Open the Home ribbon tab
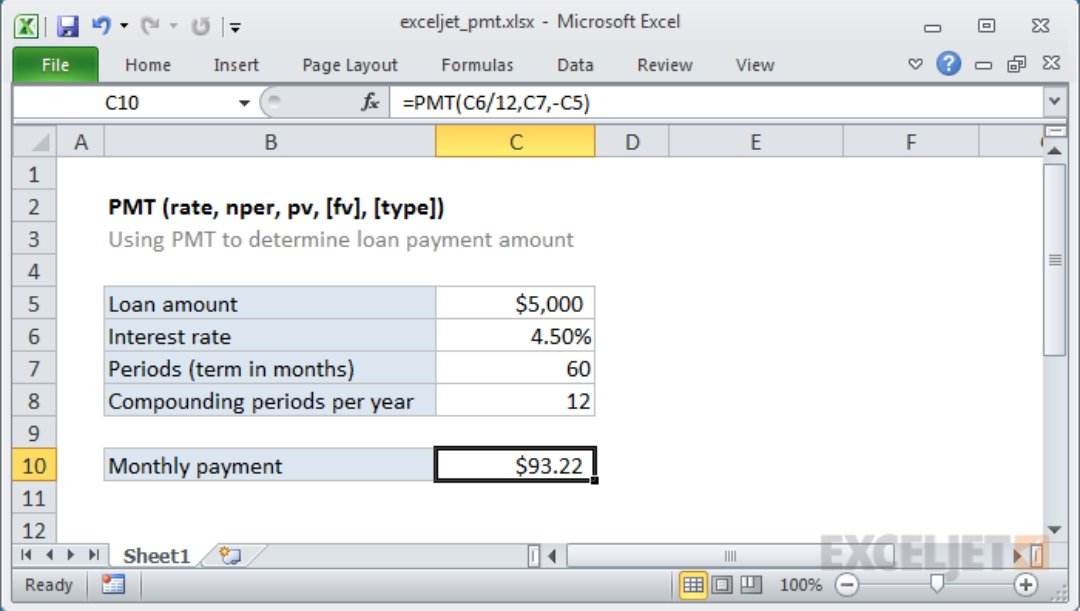The width and height of the screenshot is (1080, 611). coord(147,65)
